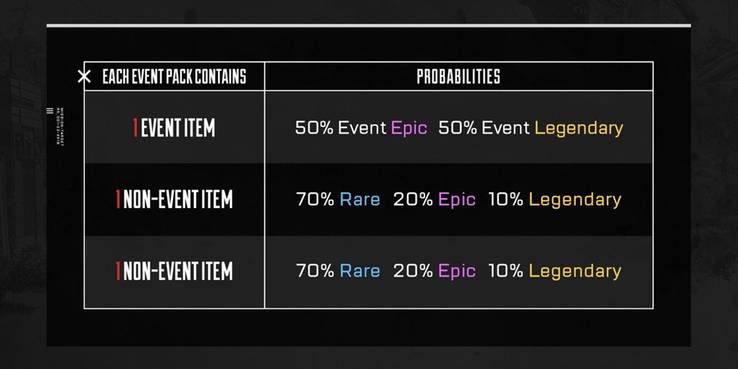Select the middle row NON-EVENT ITEM label

tap(174, 200)
